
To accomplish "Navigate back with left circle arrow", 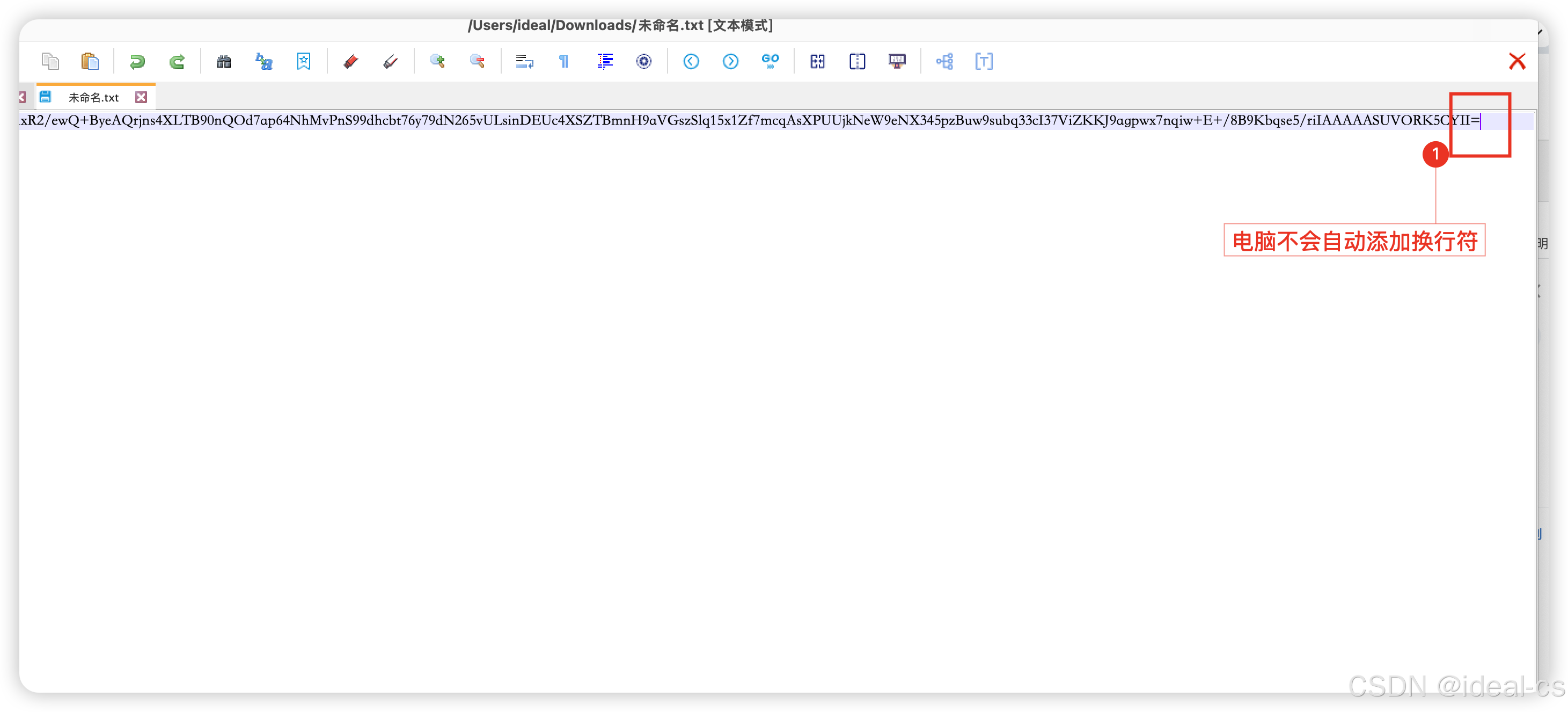I will tap(690, 62).
